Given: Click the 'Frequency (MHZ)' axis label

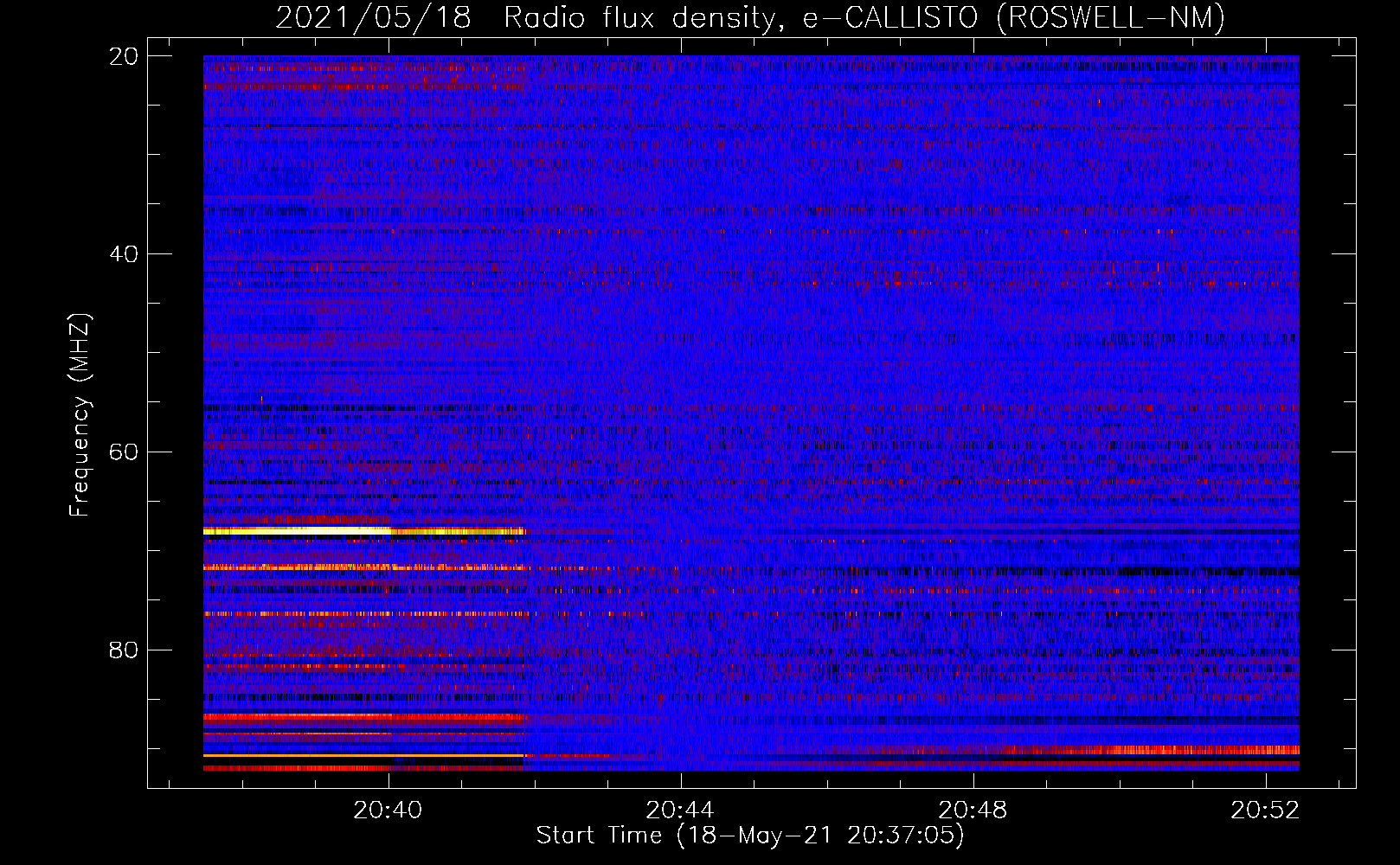Looking at the screenshot, I should tap(80, 415).
